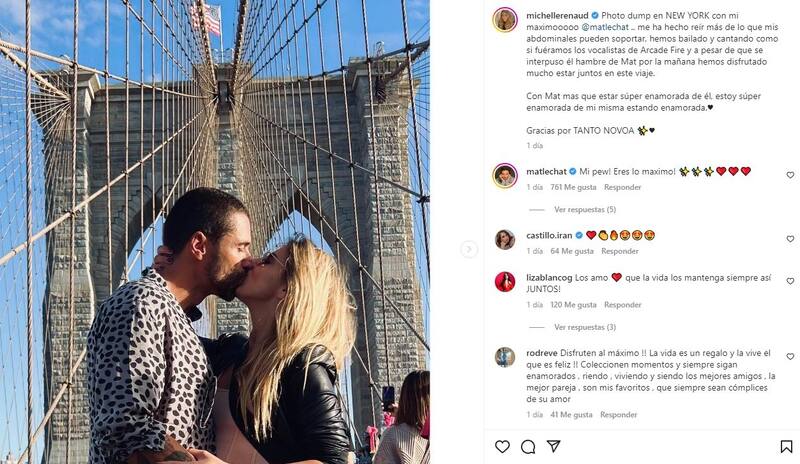Image resolution: width=800 pixels, height=464 pixels.
Task: Like the post with heart icon
Action: [503, 447]
